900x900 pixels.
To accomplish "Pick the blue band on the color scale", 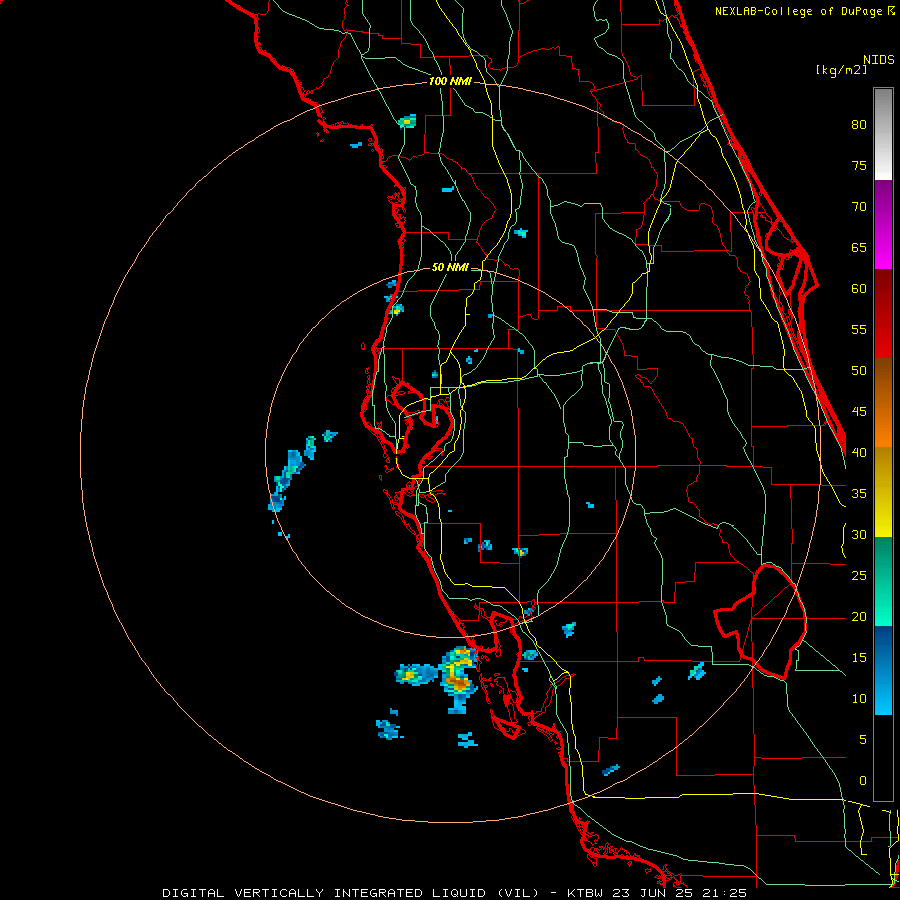I will (x=883, y=670).
